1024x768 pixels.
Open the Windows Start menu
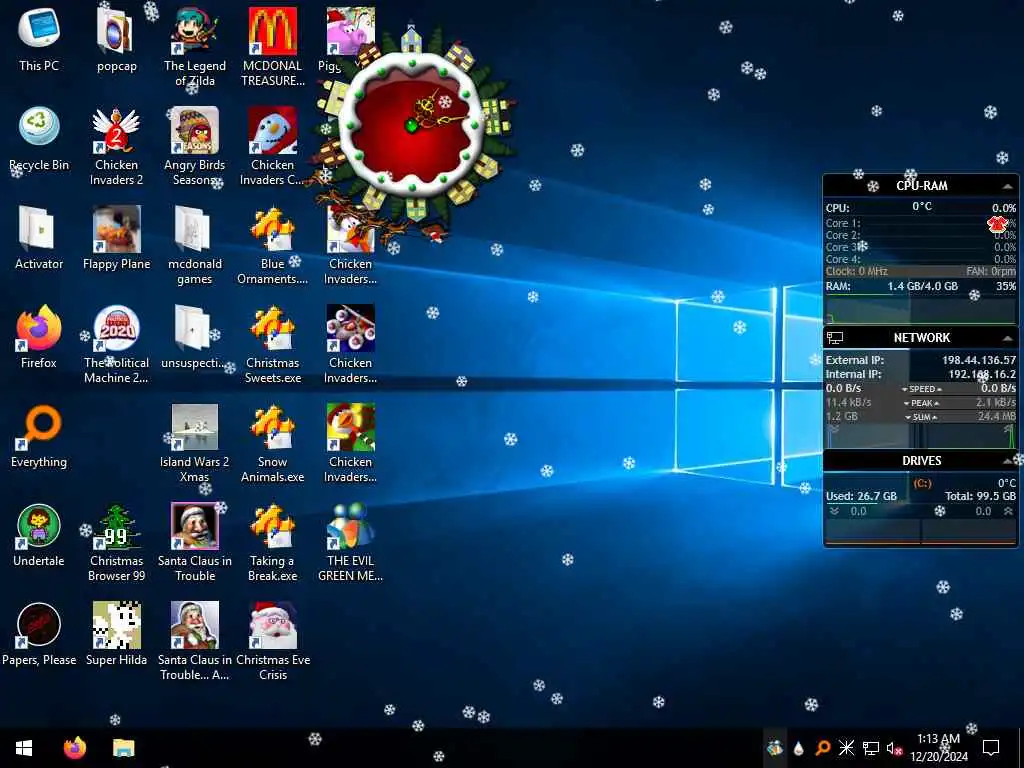24,748
